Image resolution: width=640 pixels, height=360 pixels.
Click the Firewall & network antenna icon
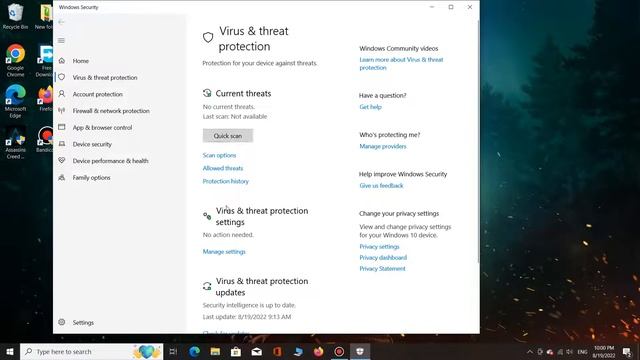(x=62, y=111)
